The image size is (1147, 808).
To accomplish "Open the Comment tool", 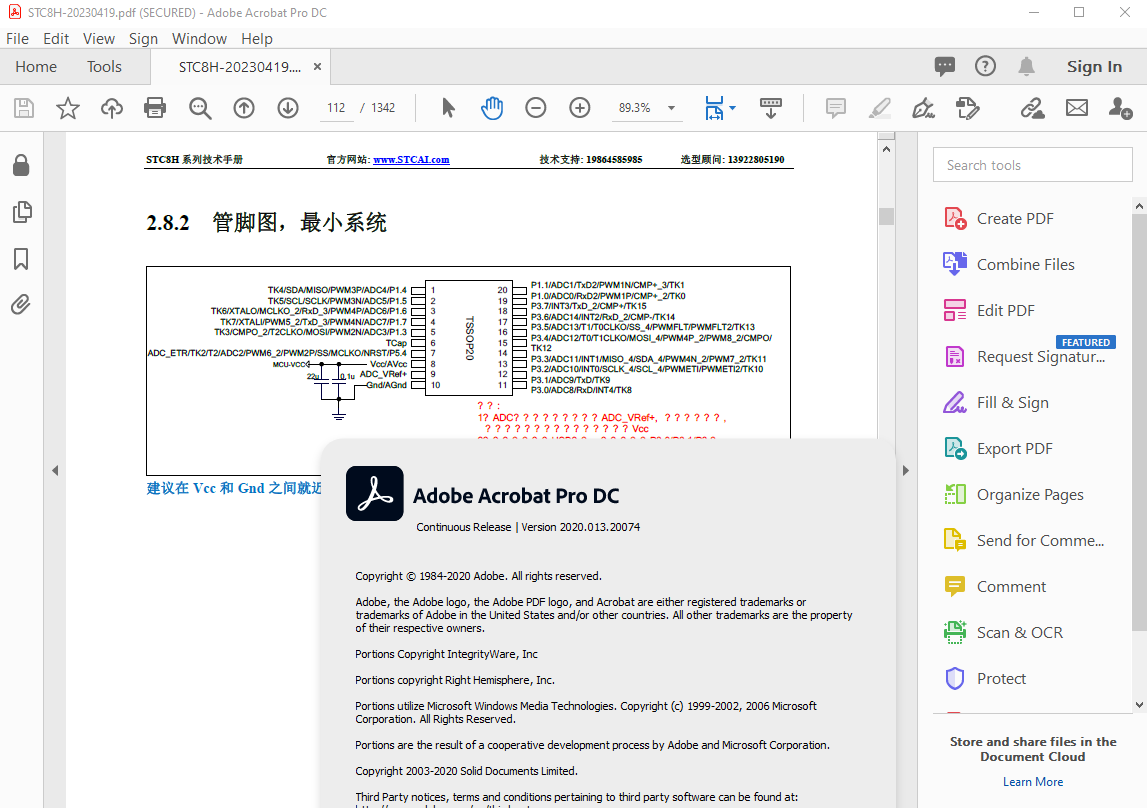I will [x=1012, y=586].
